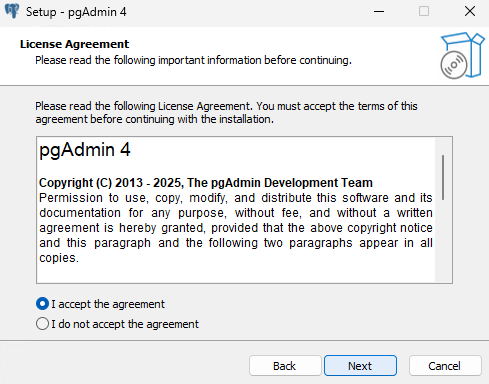Viewport: 489px width, 384px height.
Task: Click inside the license text paragraph
Action: pyautogui.click(x=236, y=228)
